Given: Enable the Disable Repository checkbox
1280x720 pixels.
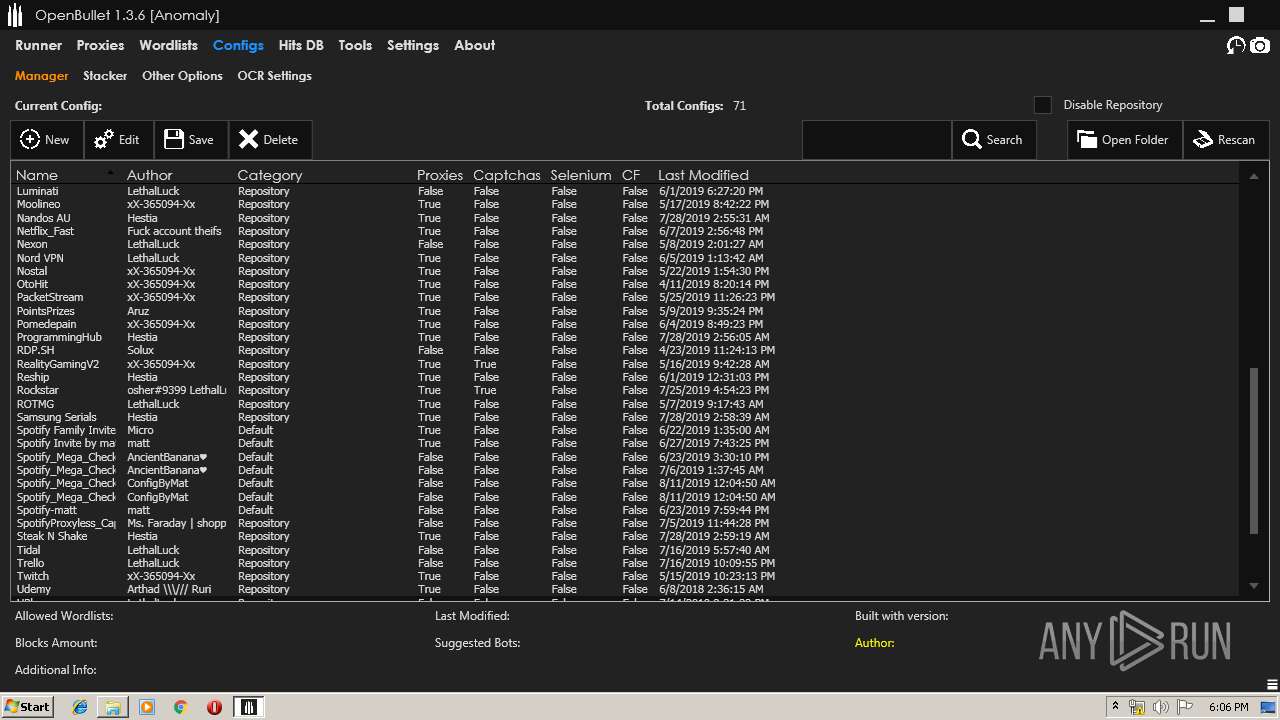Looking at the screenshot, I should pyautogui.click(x=1043, y=105).
